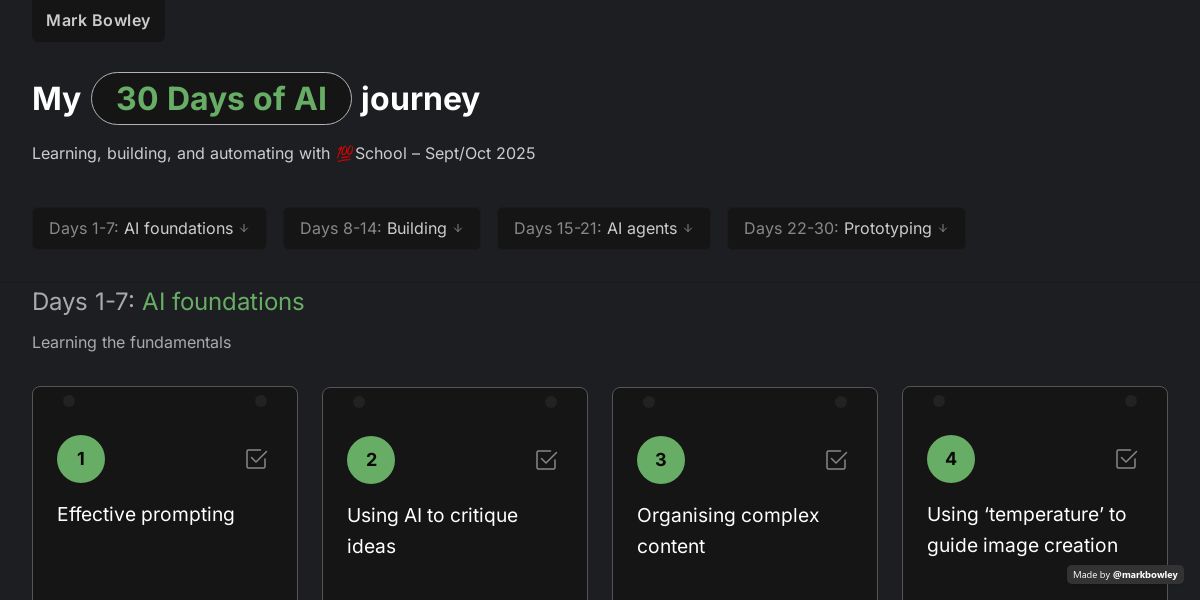This screenshot has height=600, width=1200.
Task: Click the Mark Bowley name button
Action: point(98,20)
